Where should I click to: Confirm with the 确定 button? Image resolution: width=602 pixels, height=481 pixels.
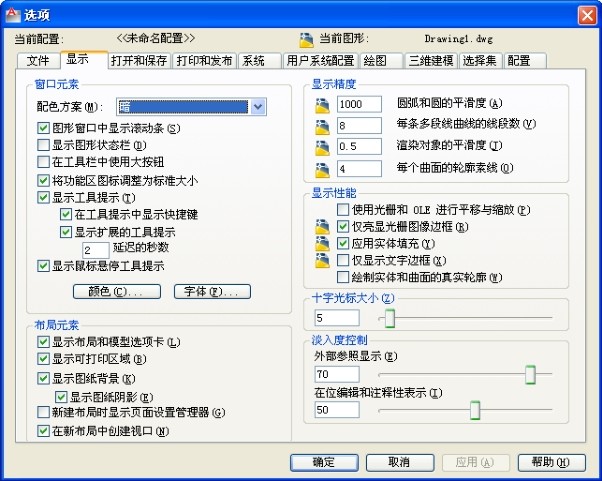(324, 462)
